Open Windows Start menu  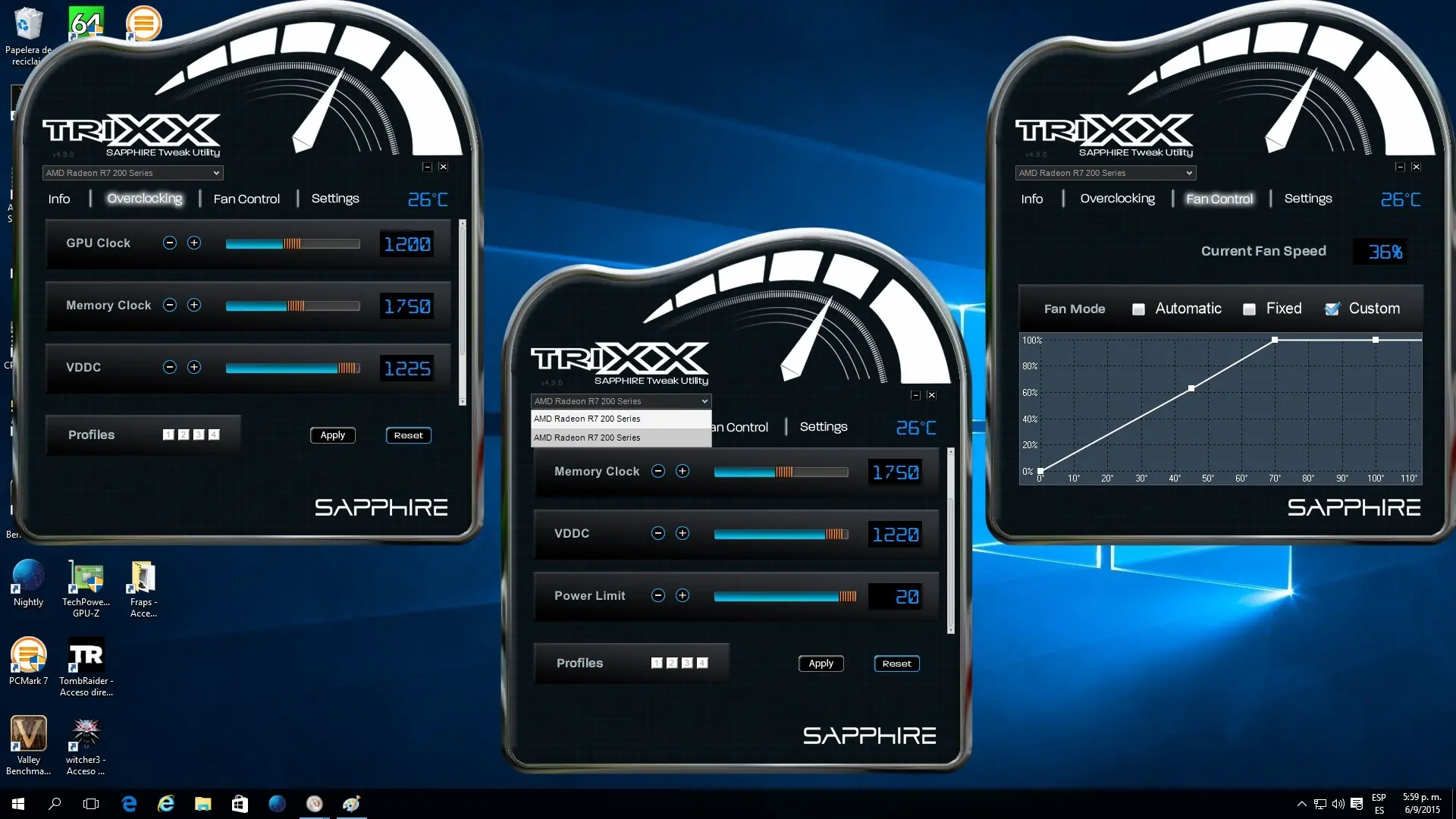pyautogui.click(x=18, y=804)
